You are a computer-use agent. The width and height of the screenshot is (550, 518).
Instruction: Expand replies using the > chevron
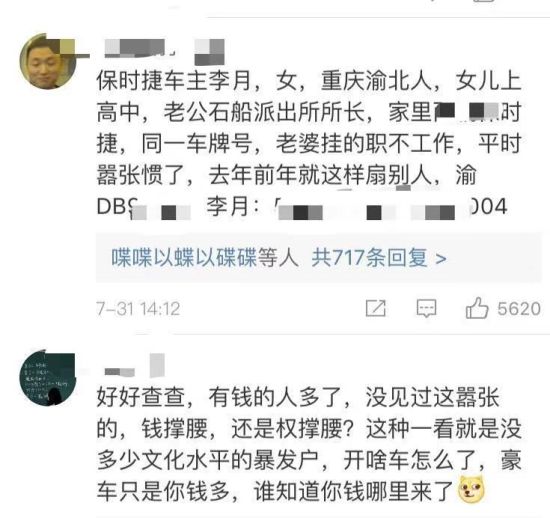tap(440, 259)
